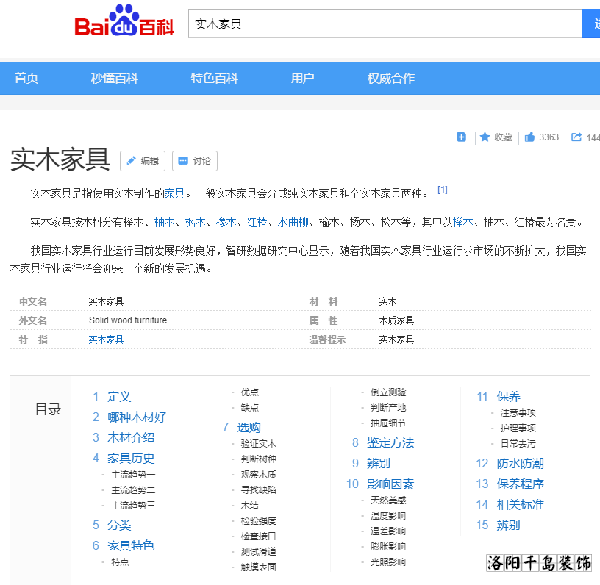The width and height of the screenshot is (600, 585).
Task: Click the share arrow icon
Action: point(576,137)
